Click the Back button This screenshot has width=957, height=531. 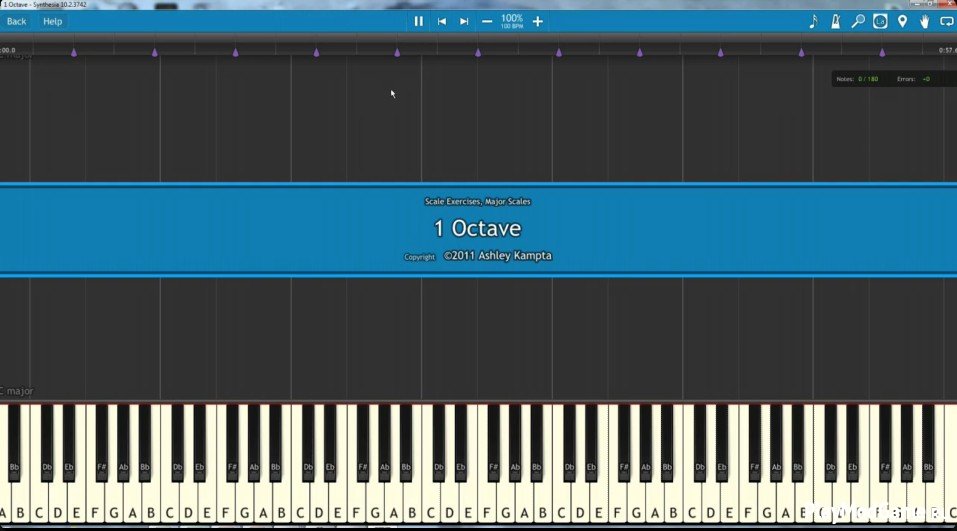click(x=17, y=21)
